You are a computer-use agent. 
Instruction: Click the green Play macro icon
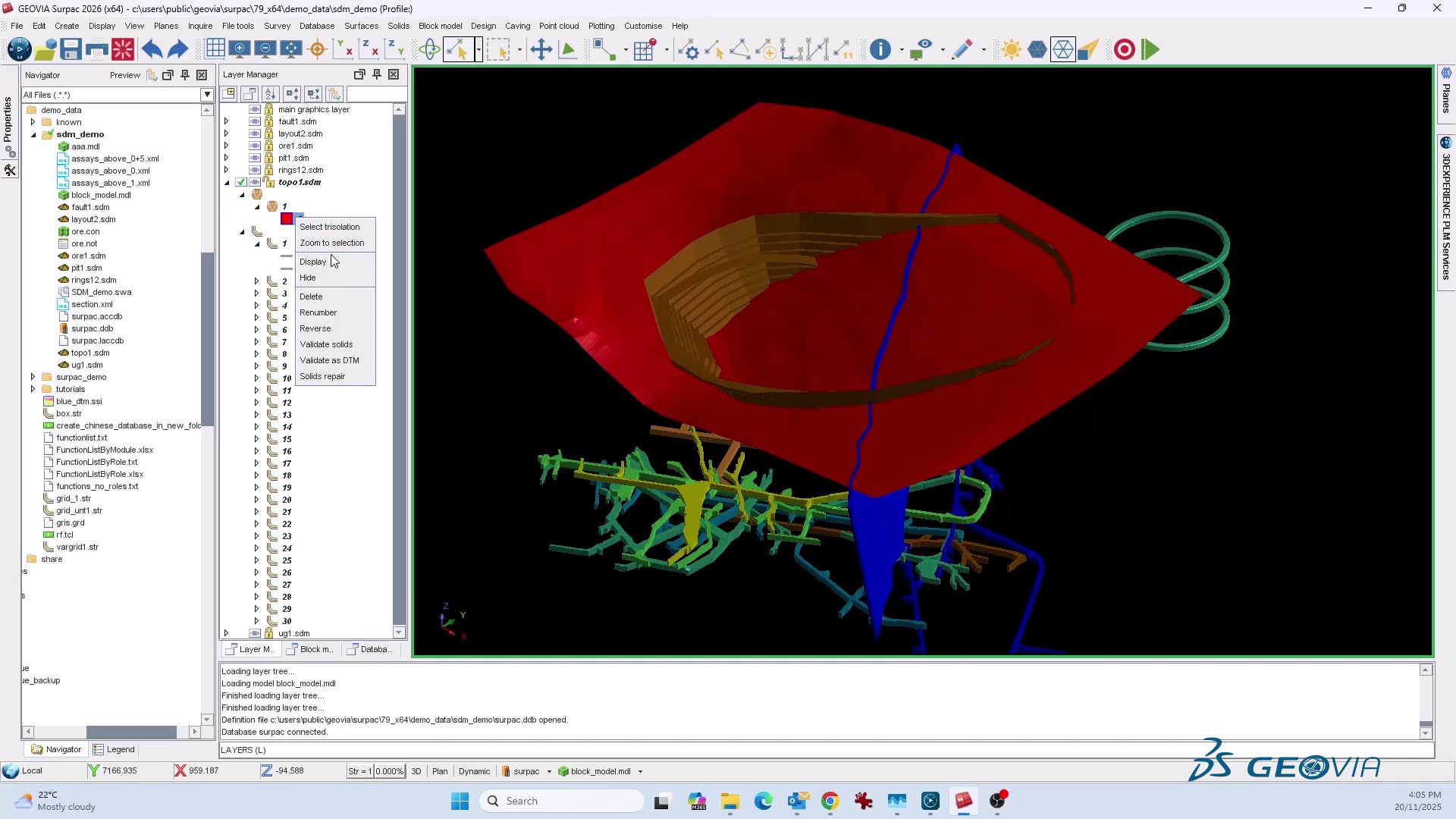point(1150,50)
